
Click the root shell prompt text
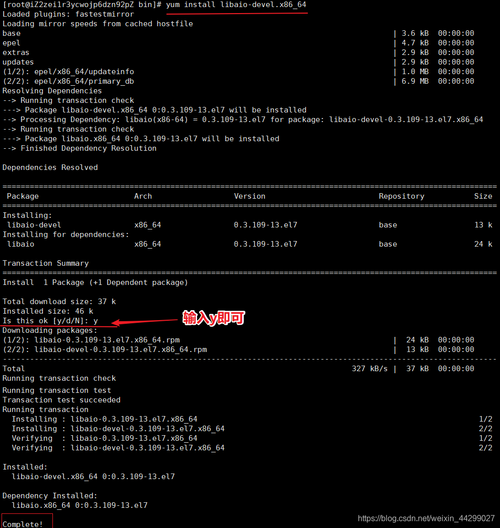[82, 5]
